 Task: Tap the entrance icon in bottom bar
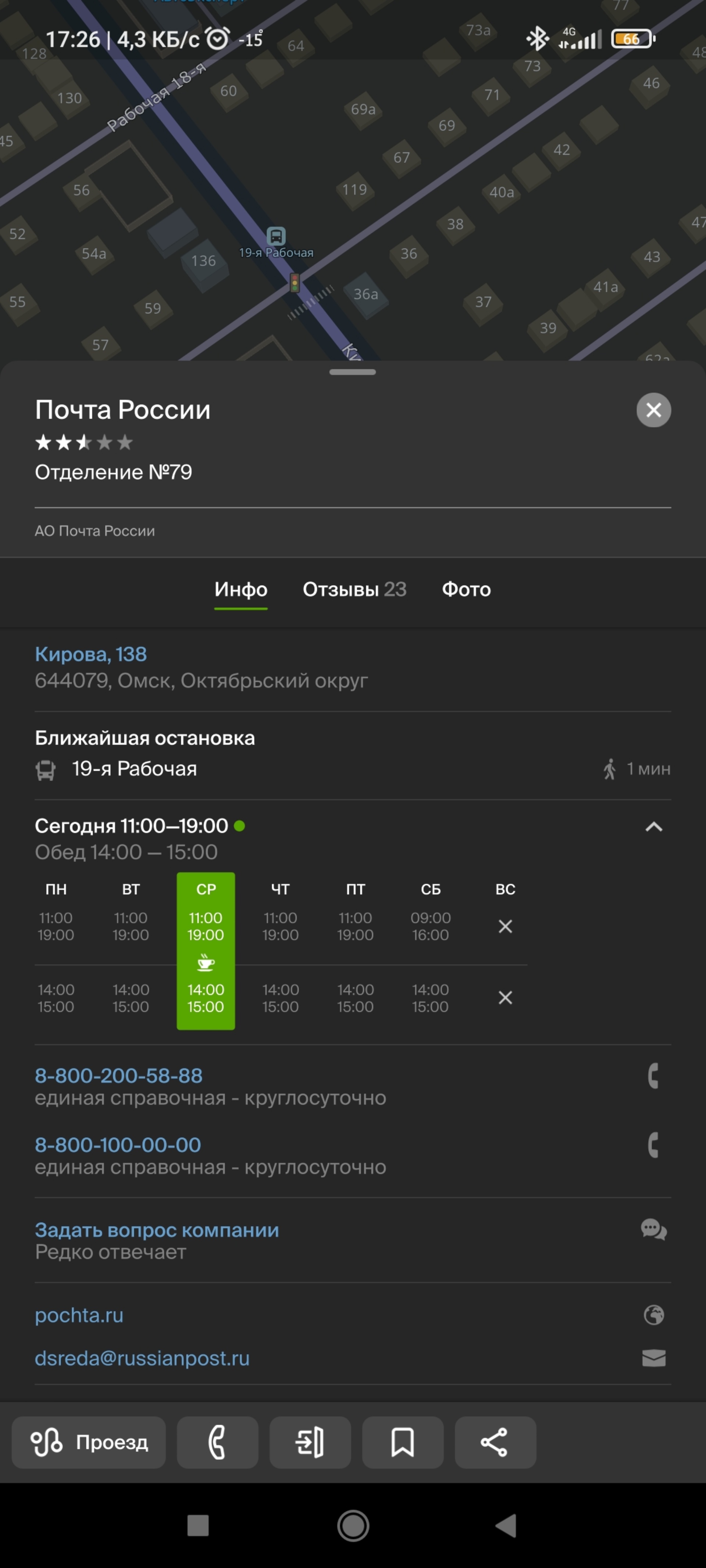pos(310,1442)
